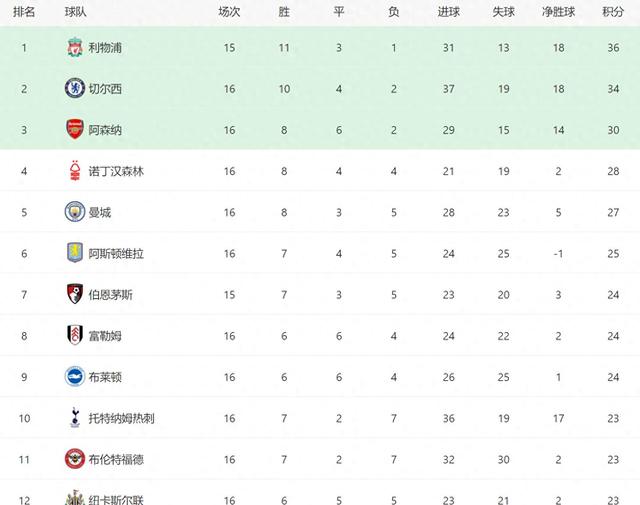Click the Arsenal club crest

point(75,129)
